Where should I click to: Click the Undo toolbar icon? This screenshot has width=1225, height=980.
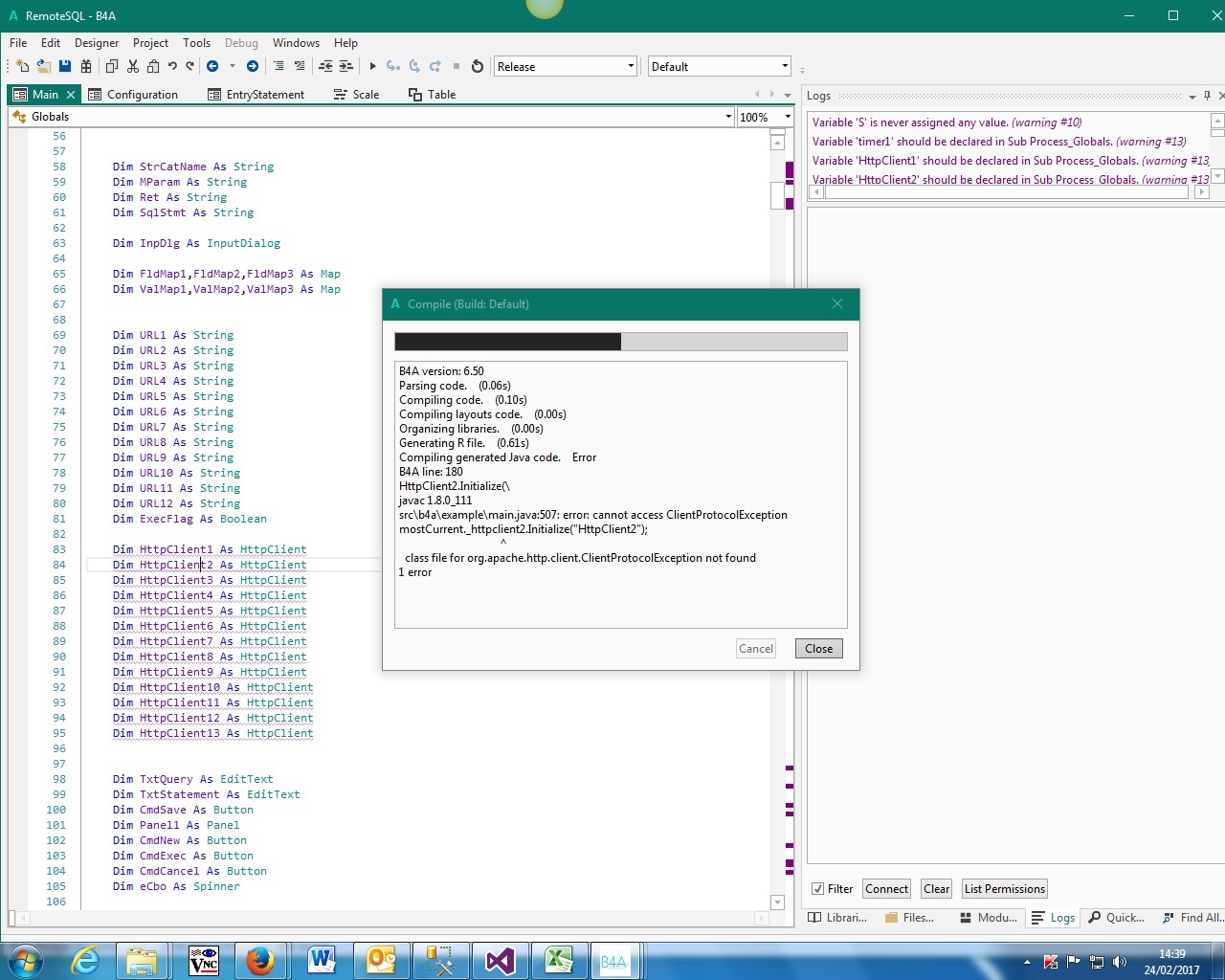tap(172, 66)
